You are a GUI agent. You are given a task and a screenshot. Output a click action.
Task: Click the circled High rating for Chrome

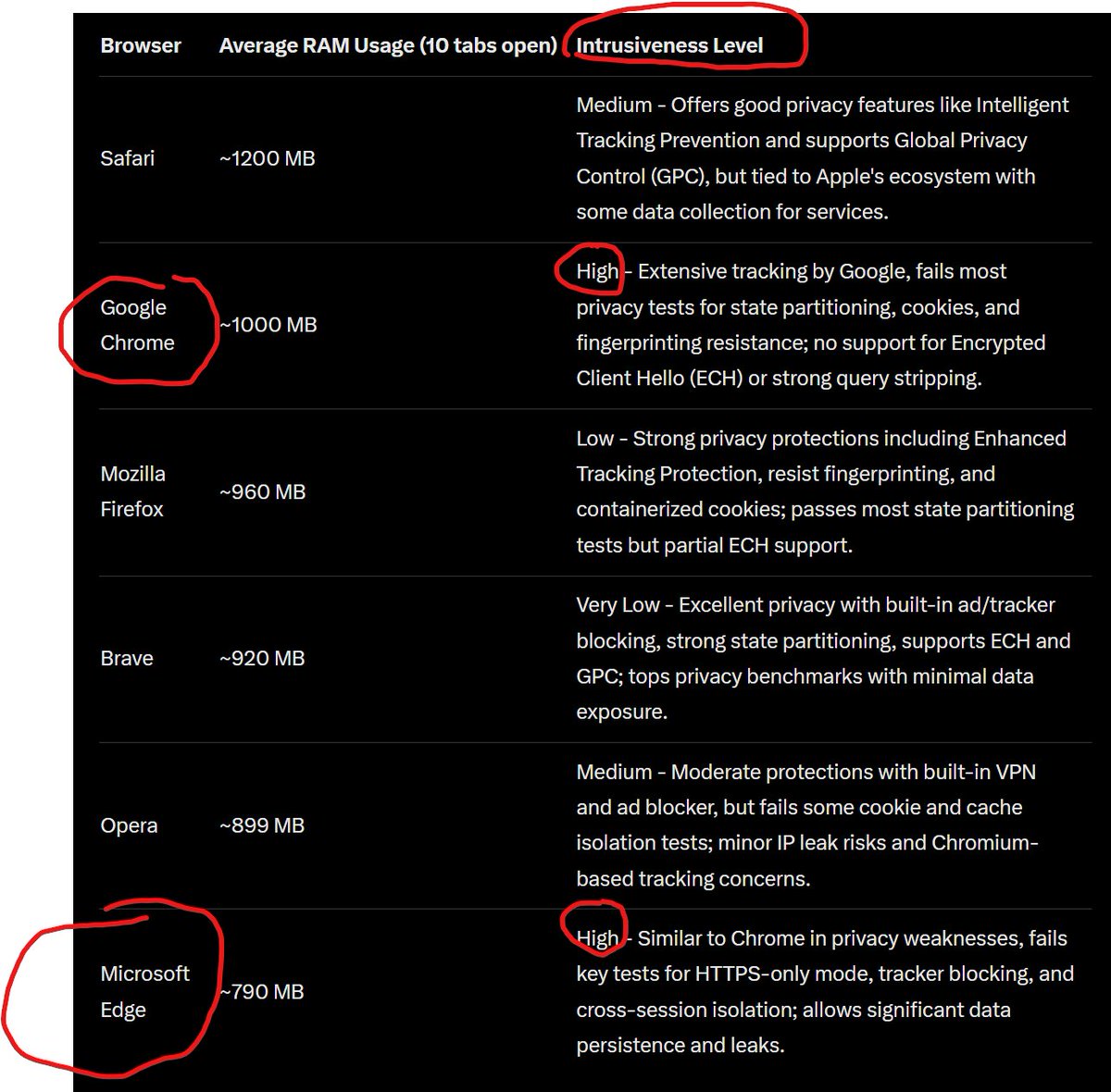[x=595, y=271]
